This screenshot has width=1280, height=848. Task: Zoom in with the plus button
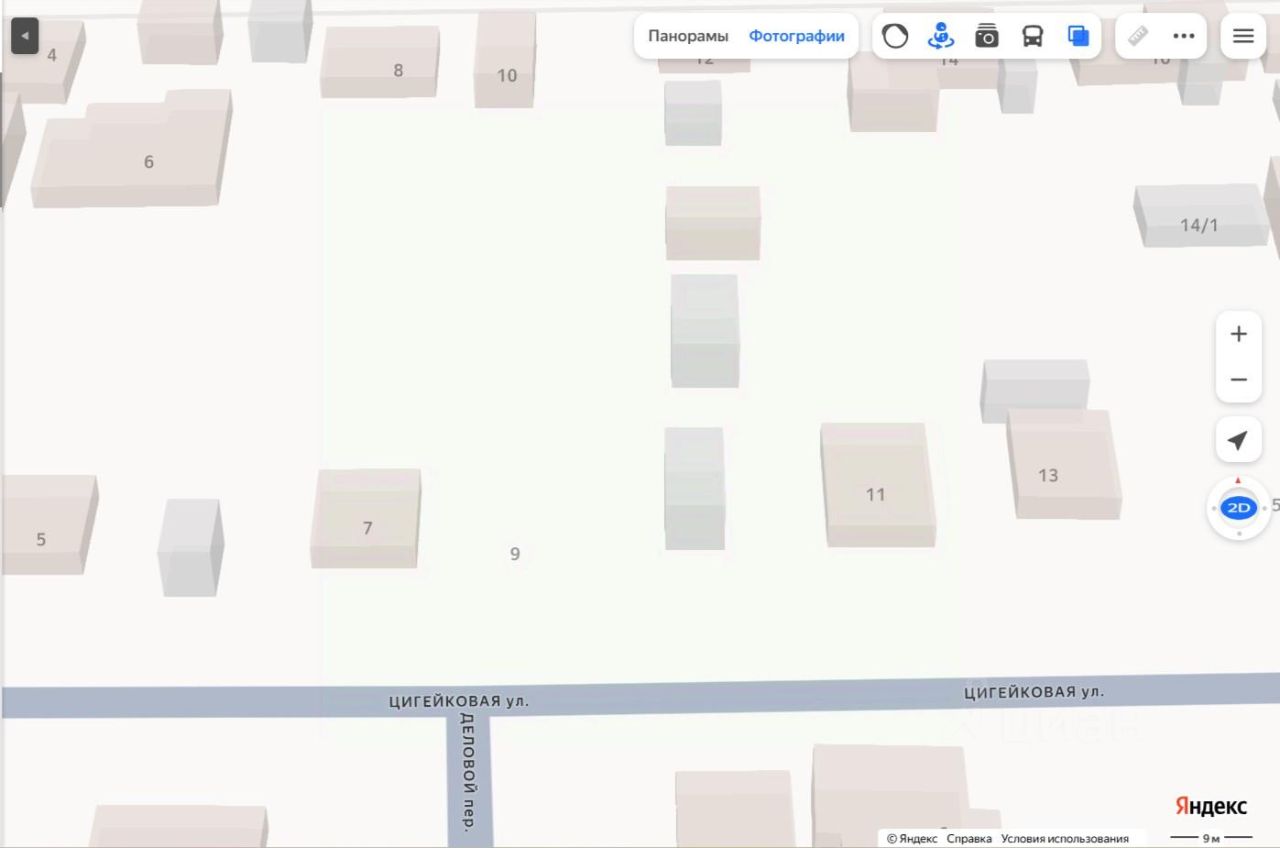tap(1239, 334)
